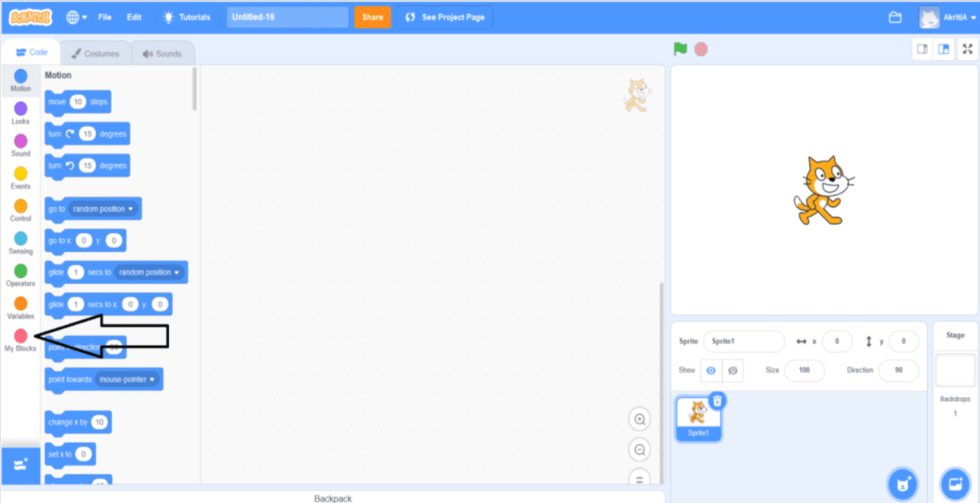
Task: Switch to the Sounds tab
Action: point(162,54)
